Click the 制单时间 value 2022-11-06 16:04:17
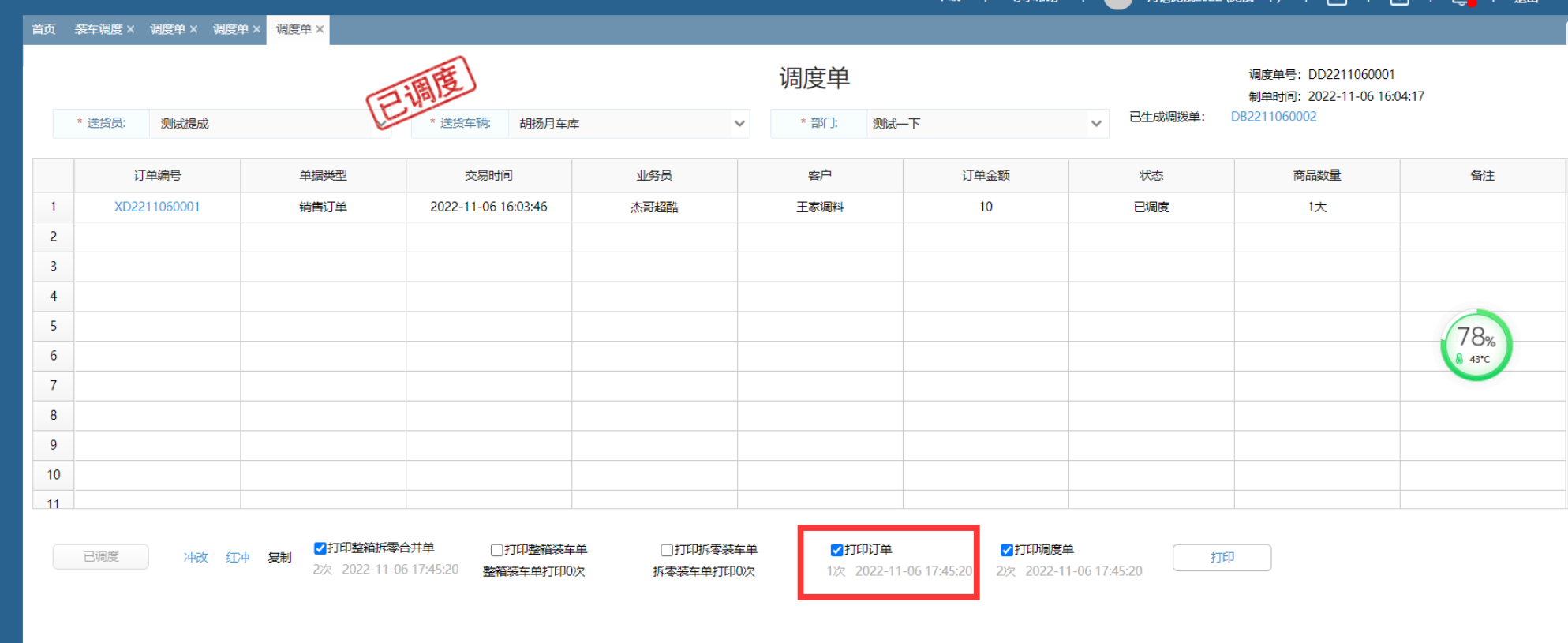Screen dimensions: 1568x643 (1366, 96)
